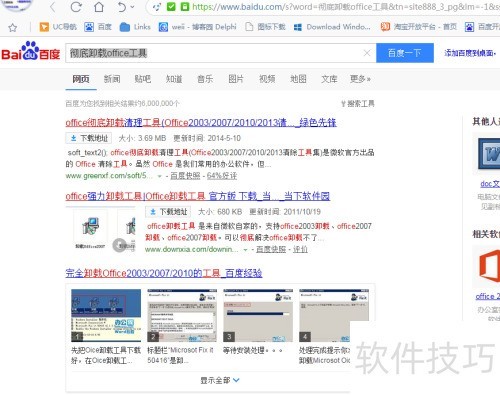
Task: Open step 3 thumbnail 等待安装处理
Action: coord(258,315)
